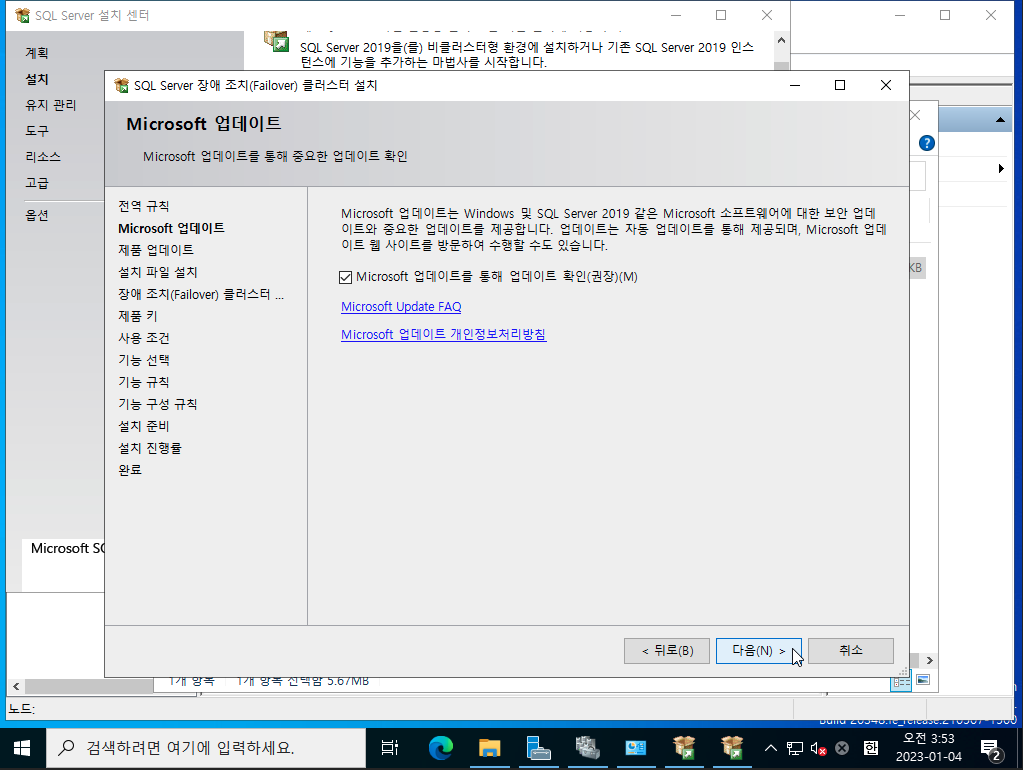Viewport: 1023px width, 770px height.
Task: Switch to SQL Server setup icon beside tray chevron
Action: point(733,748)
